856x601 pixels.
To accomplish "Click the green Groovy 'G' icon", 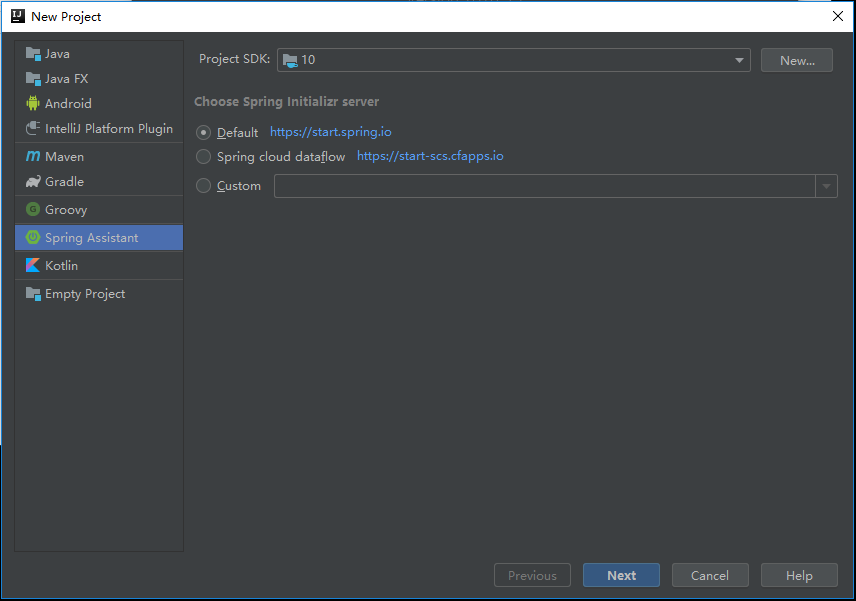I will pyautogui.click(x=33, y=209).
